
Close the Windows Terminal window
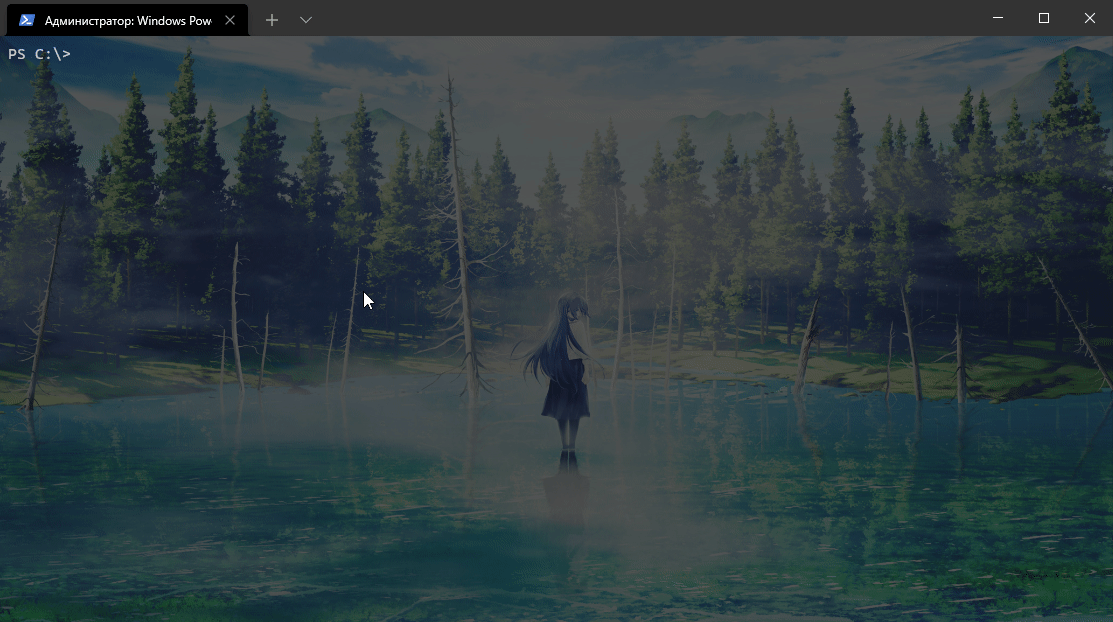[1090, 18]
